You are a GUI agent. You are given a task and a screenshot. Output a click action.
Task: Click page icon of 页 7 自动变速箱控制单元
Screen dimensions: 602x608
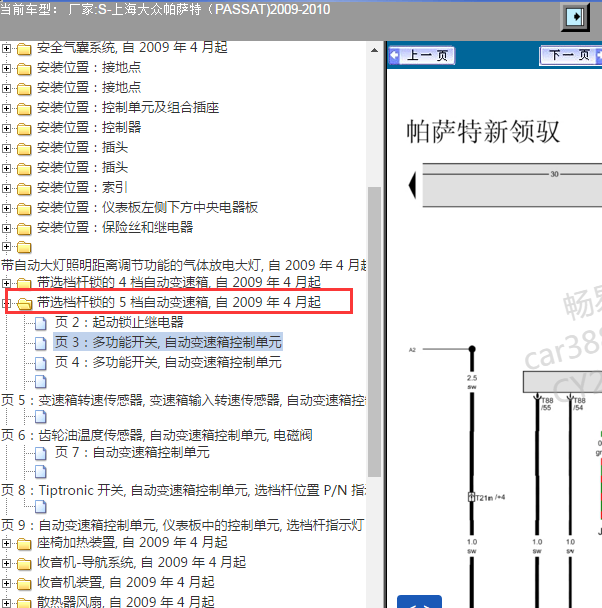pyautogui.click(x=41, y=453)
